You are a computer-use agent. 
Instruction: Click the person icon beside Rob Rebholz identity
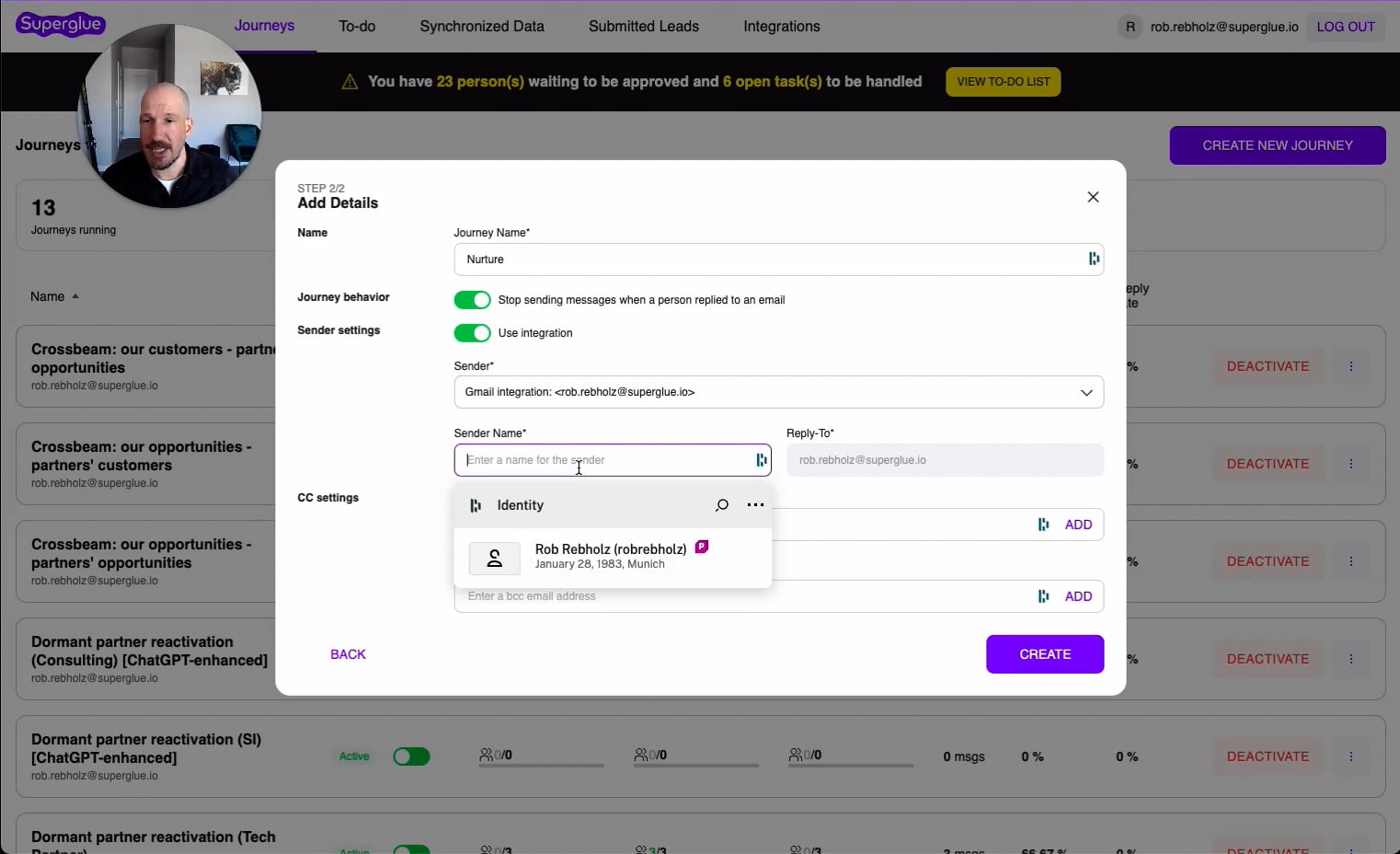494,558
